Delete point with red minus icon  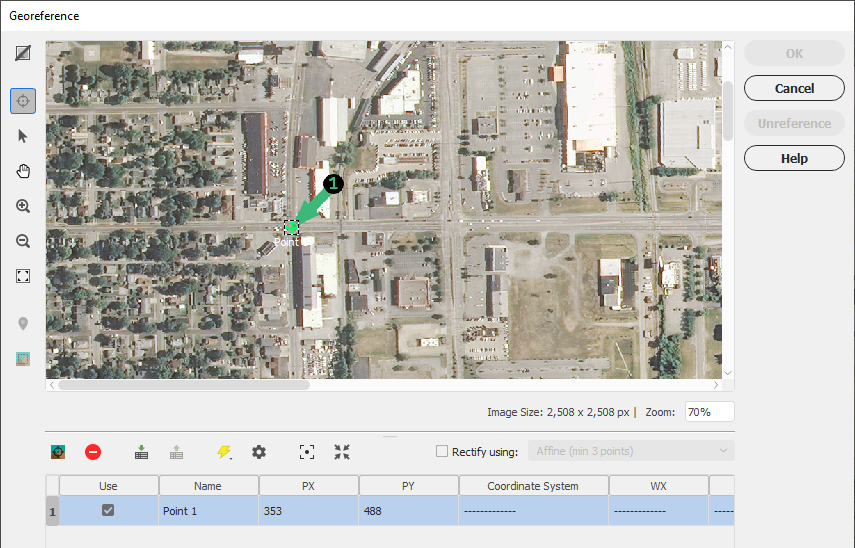(93, 452)
